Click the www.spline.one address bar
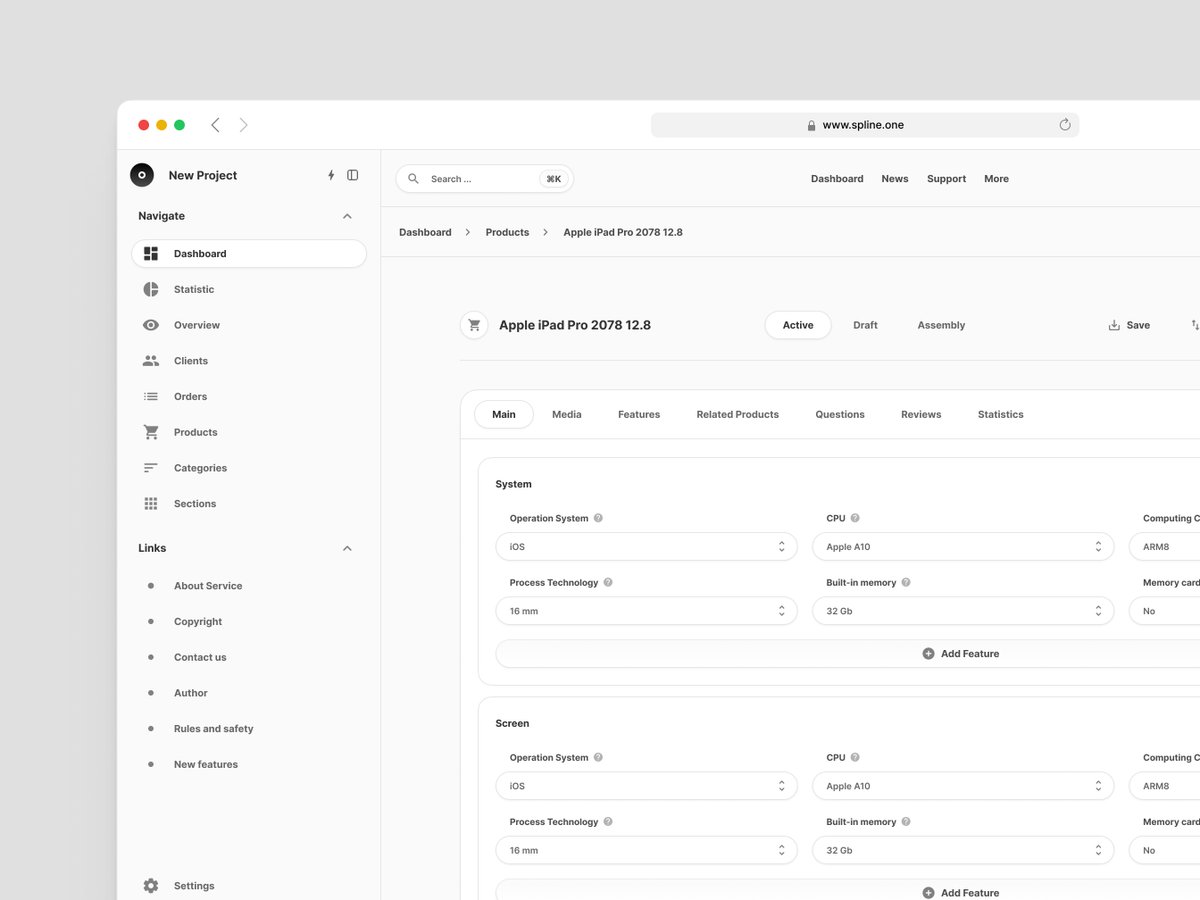This screenshot has width=1200, height=900. (865, 125)
